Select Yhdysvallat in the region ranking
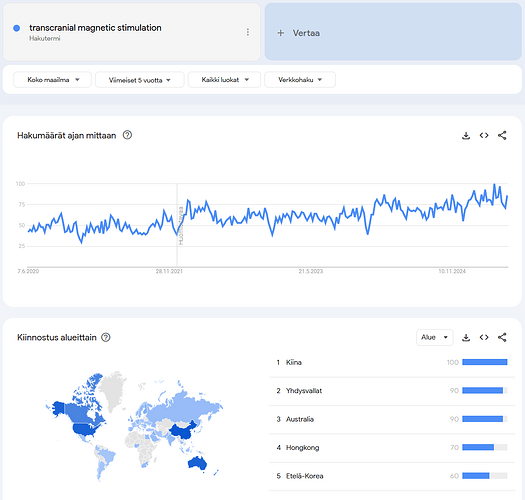525x500 pixels. point(392,391)
